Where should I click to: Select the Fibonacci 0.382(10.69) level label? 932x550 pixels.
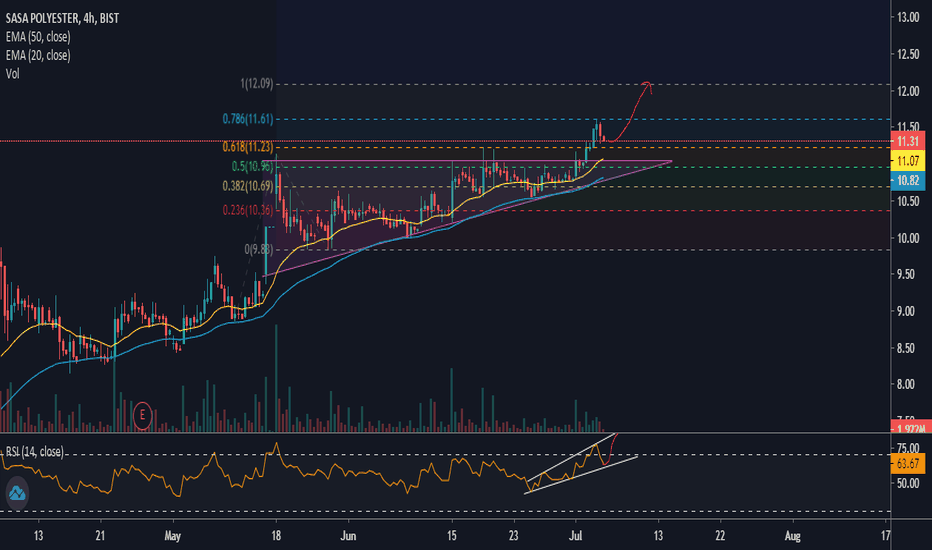tap(248, 186)
